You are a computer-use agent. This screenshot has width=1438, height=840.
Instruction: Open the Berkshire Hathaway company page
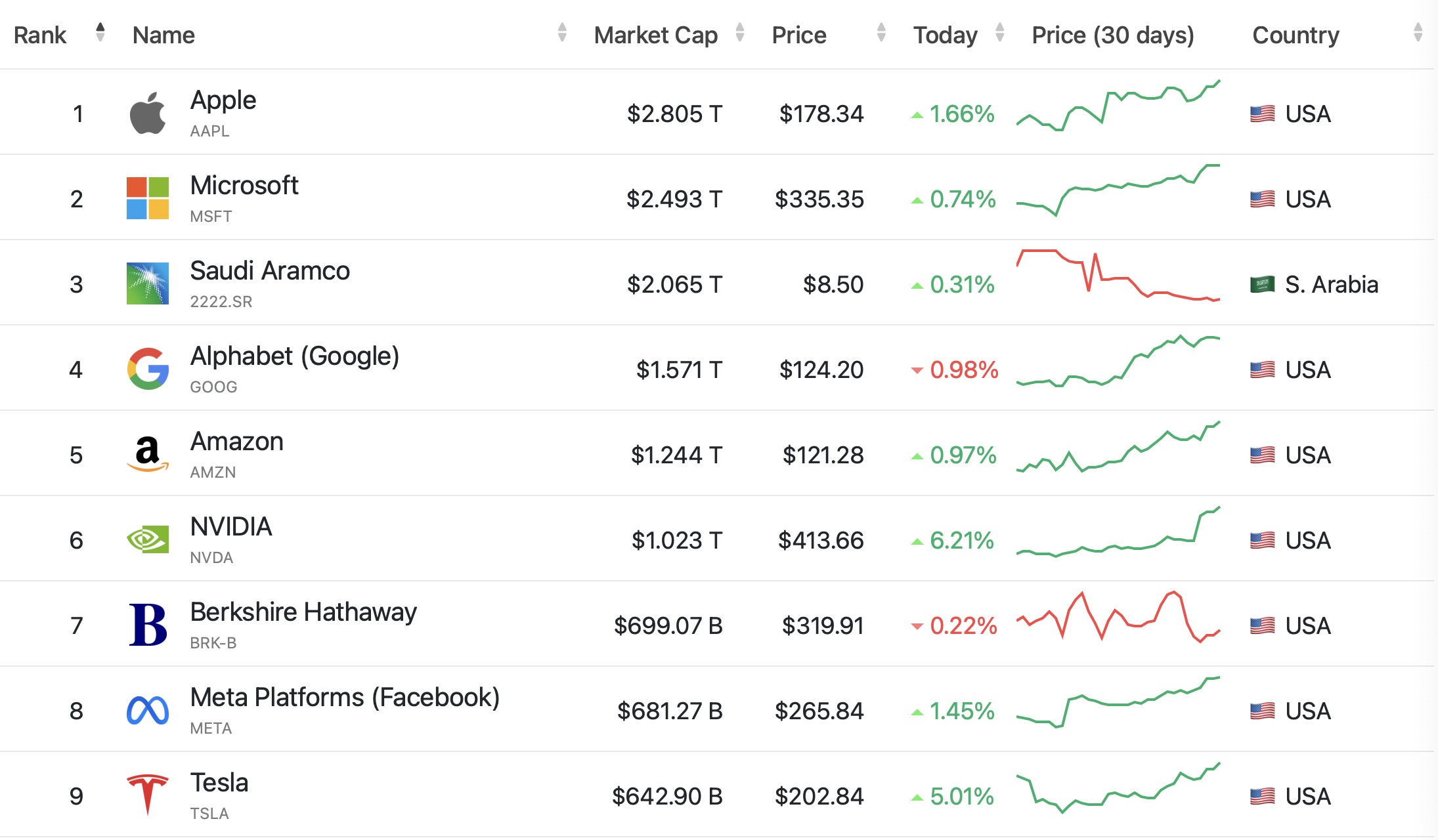point(303,612)
